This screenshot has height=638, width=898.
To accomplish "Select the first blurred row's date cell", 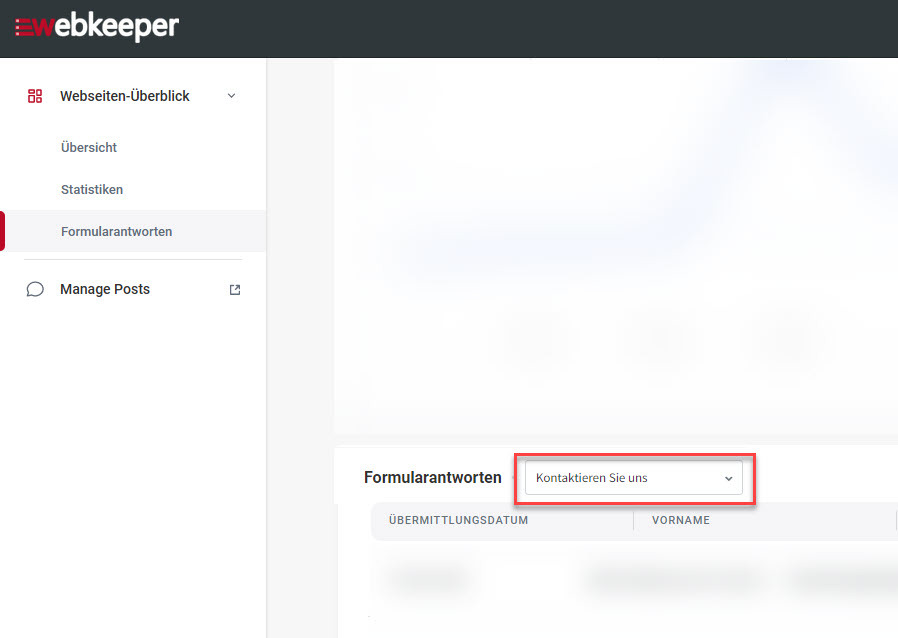I will [427, 577].
